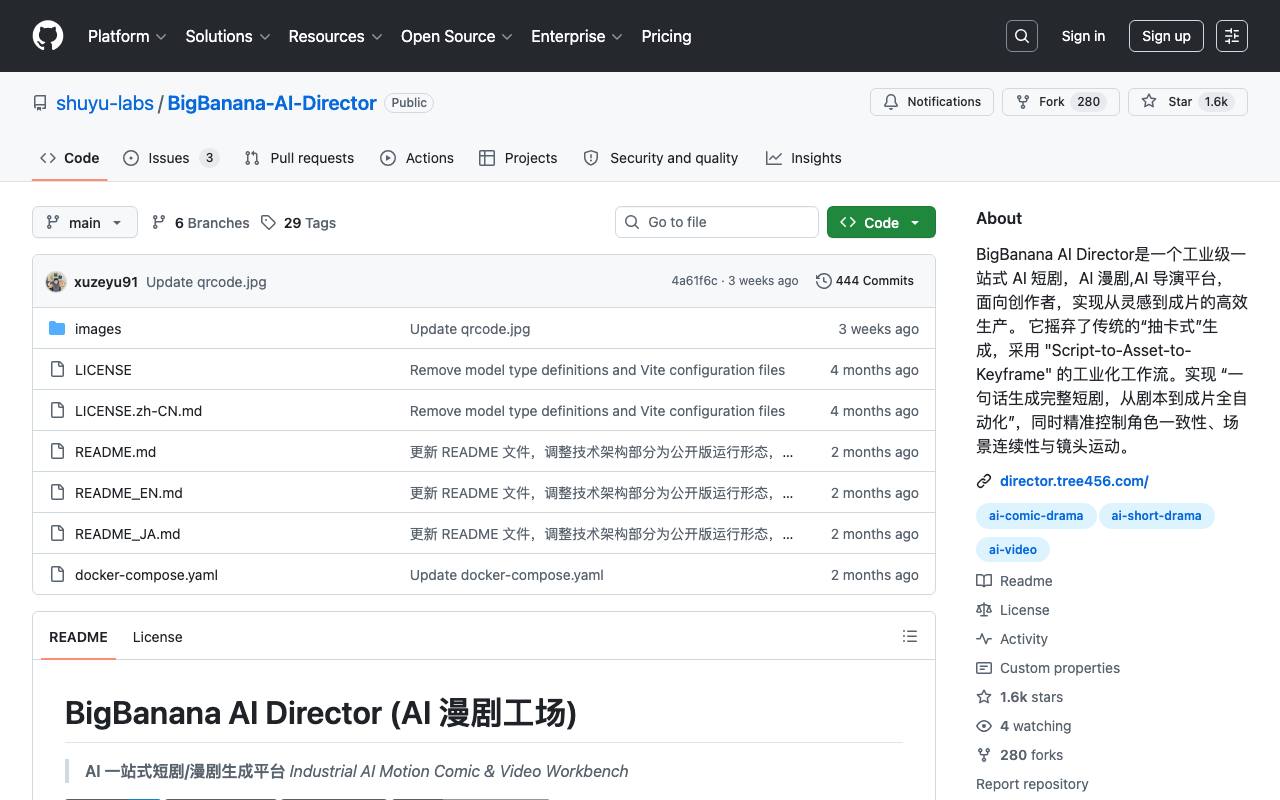1280x800 pixels.
Task: Open the 'Update docker-compose.yaml' commit message
Action: (507, 575)
